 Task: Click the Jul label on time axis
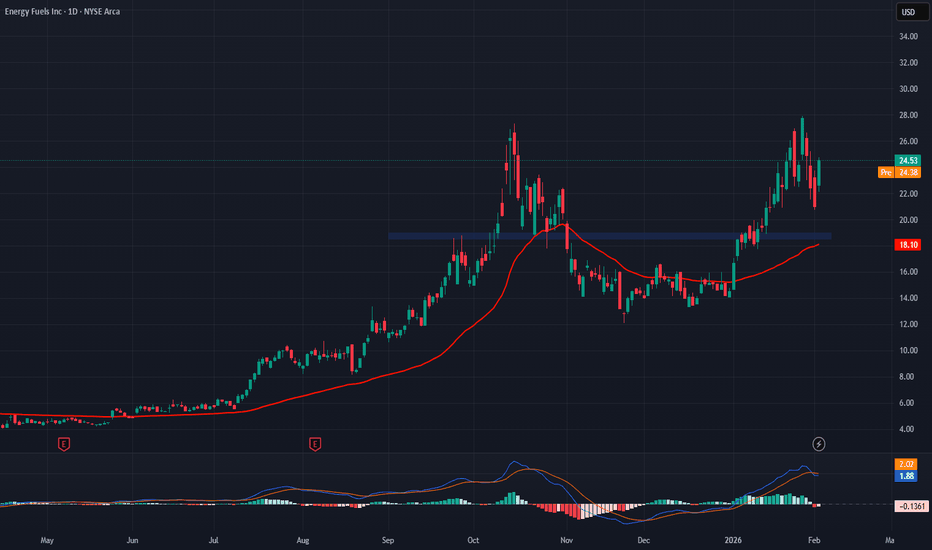(213, 540)
